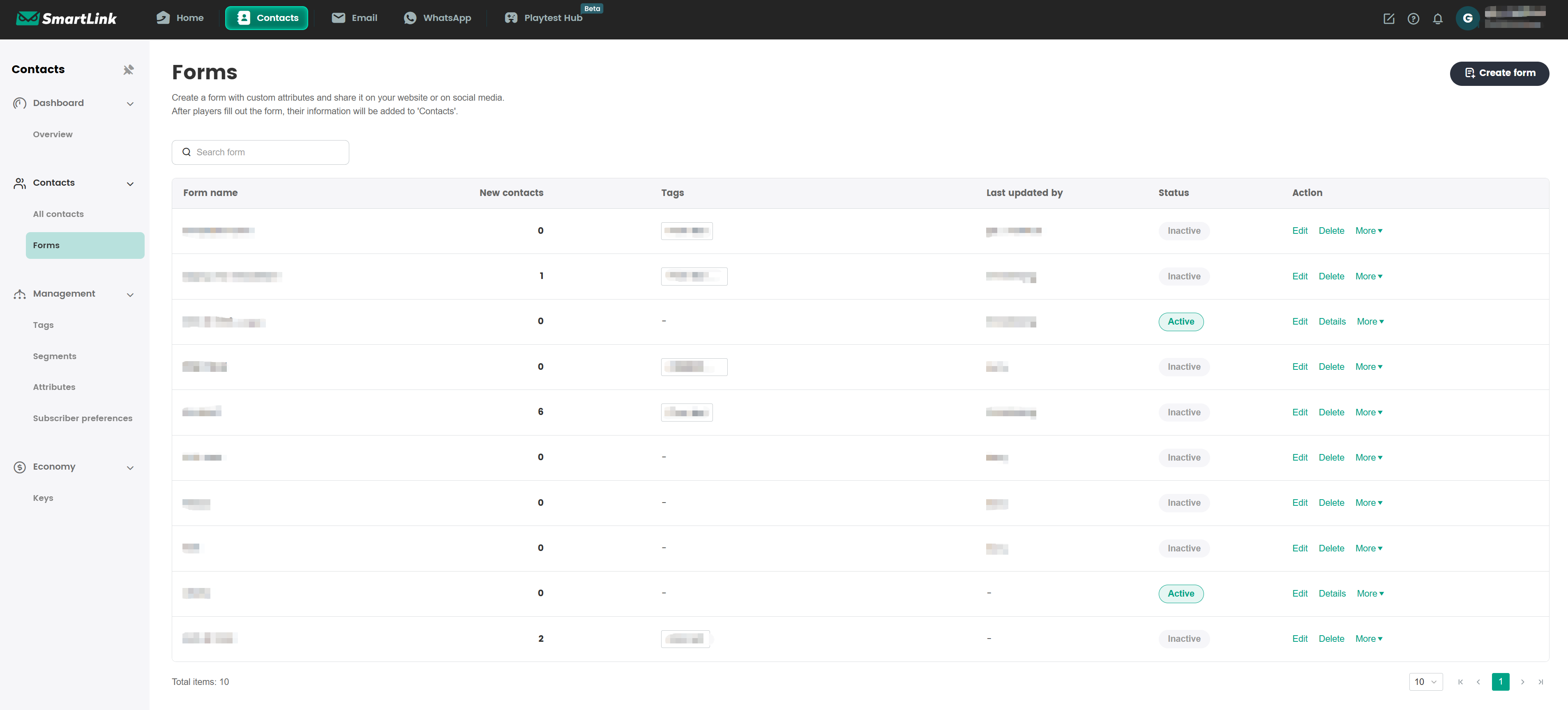Viewport: 1568px width, 710px height.
Task: Collapse the Economy sidebar section
Action: [x=130, y=468]
